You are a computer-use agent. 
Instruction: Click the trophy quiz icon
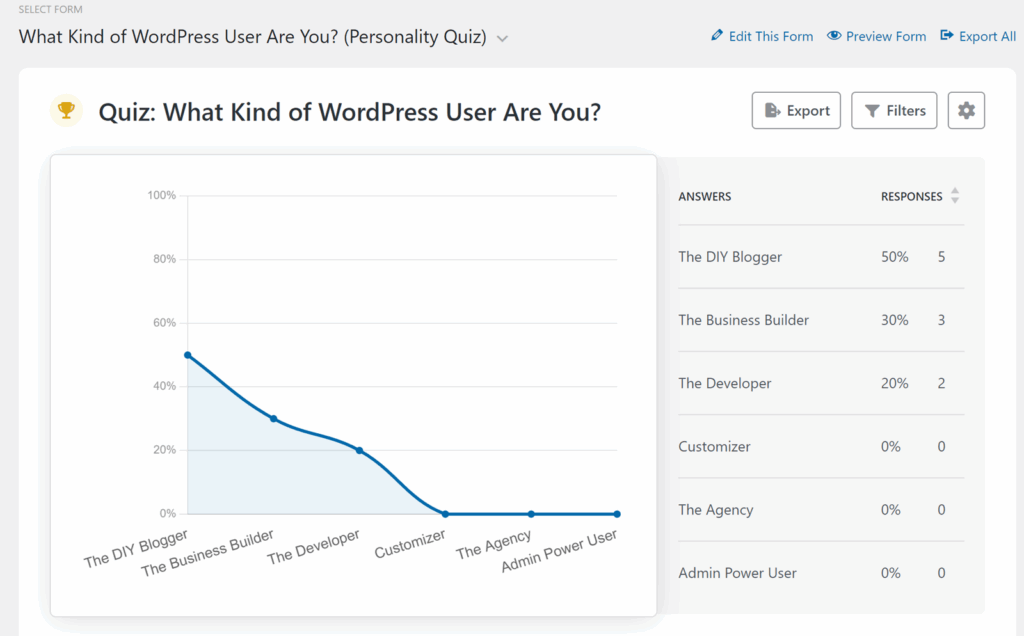click(66, 111)
